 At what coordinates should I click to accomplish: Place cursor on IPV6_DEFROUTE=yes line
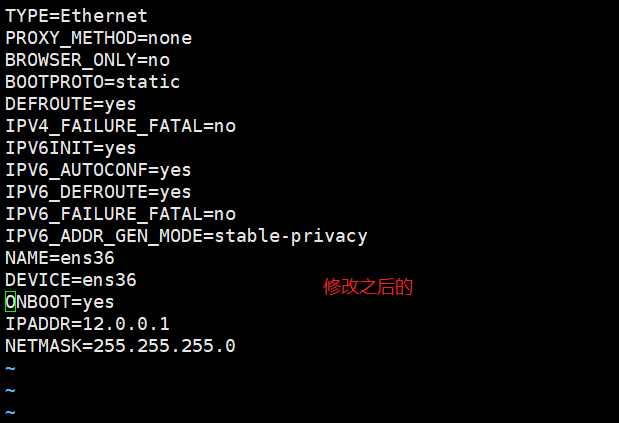tap(98, 192)
